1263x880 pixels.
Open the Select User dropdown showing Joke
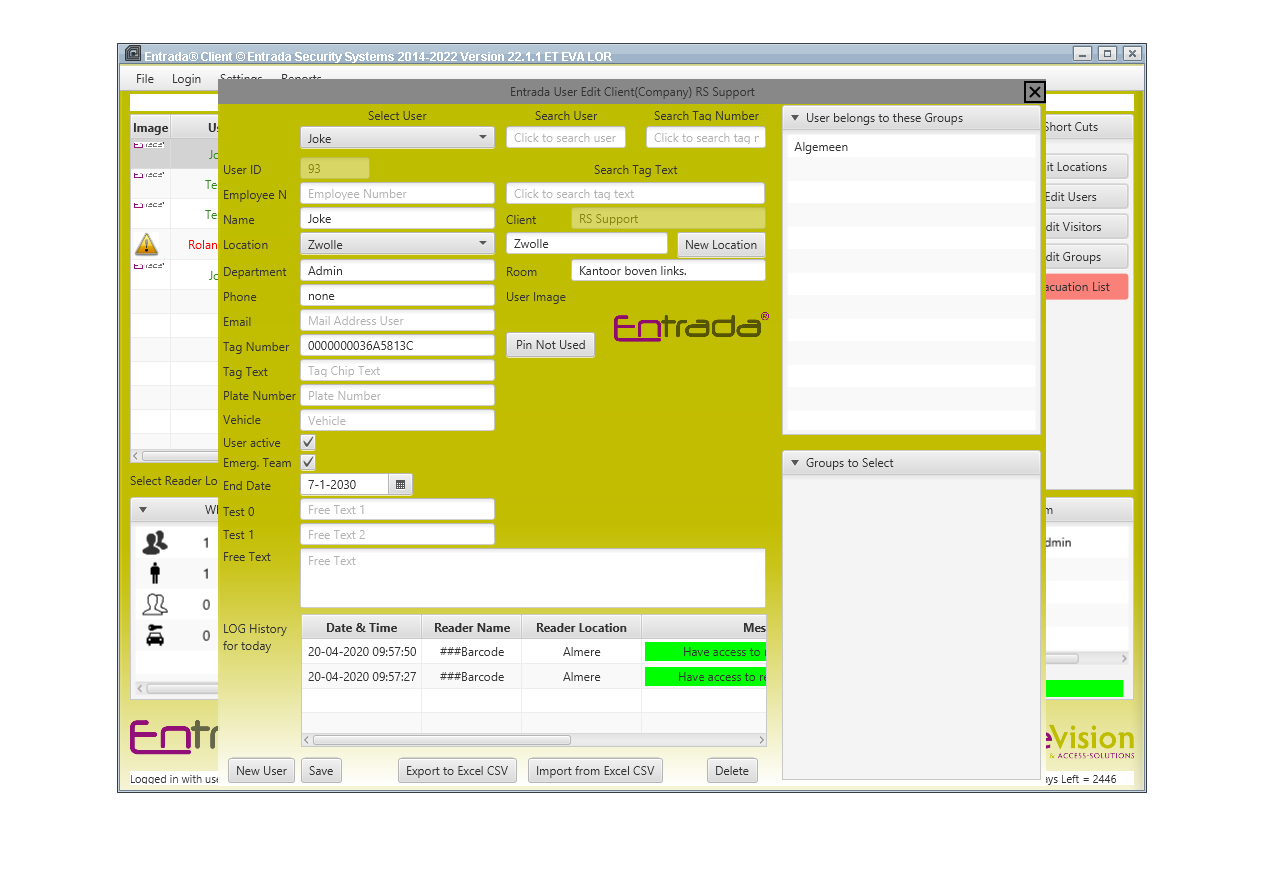click(397, 138)
